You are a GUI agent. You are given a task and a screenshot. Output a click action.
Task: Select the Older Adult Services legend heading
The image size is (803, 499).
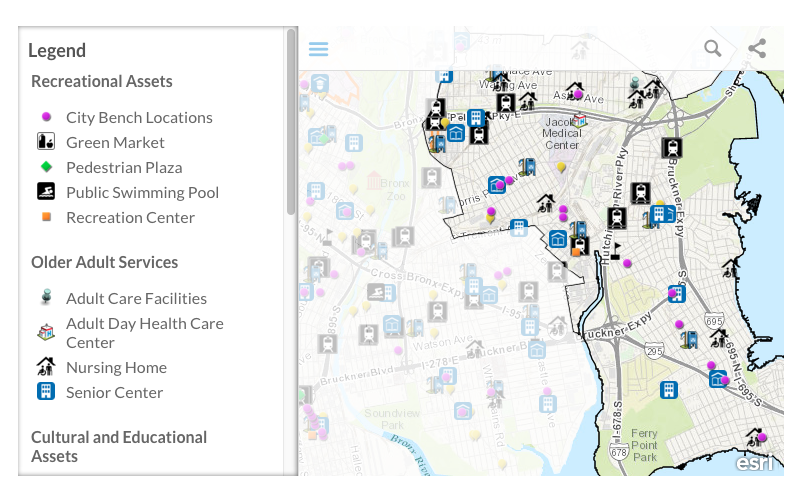(104, 262)
